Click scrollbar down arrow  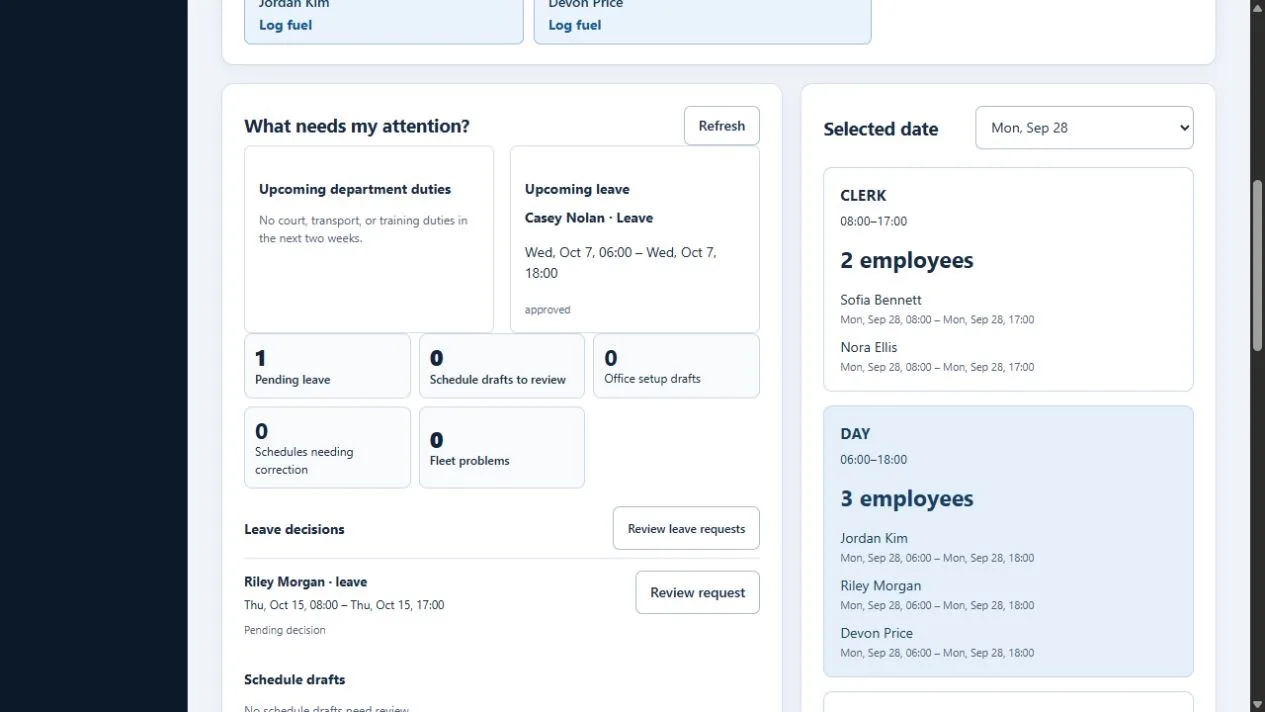click(1258, 704)
